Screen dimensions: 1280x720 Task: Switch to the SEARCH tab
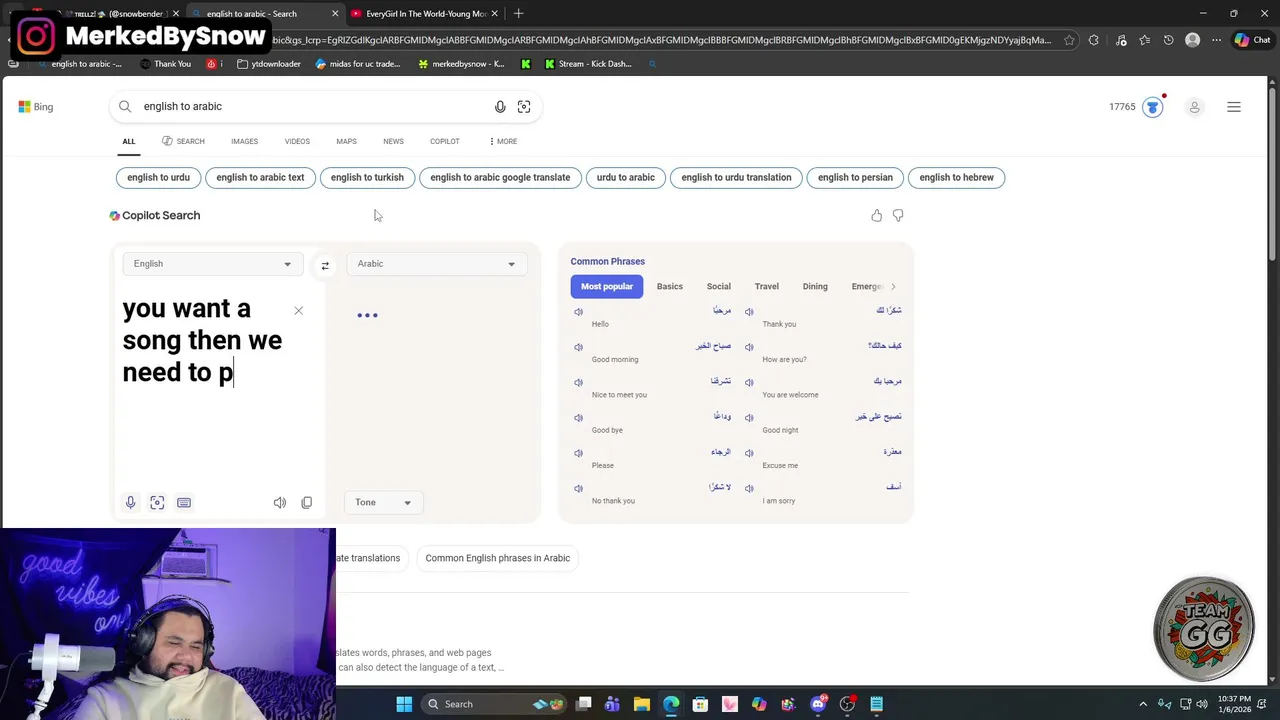click(183, 141)
